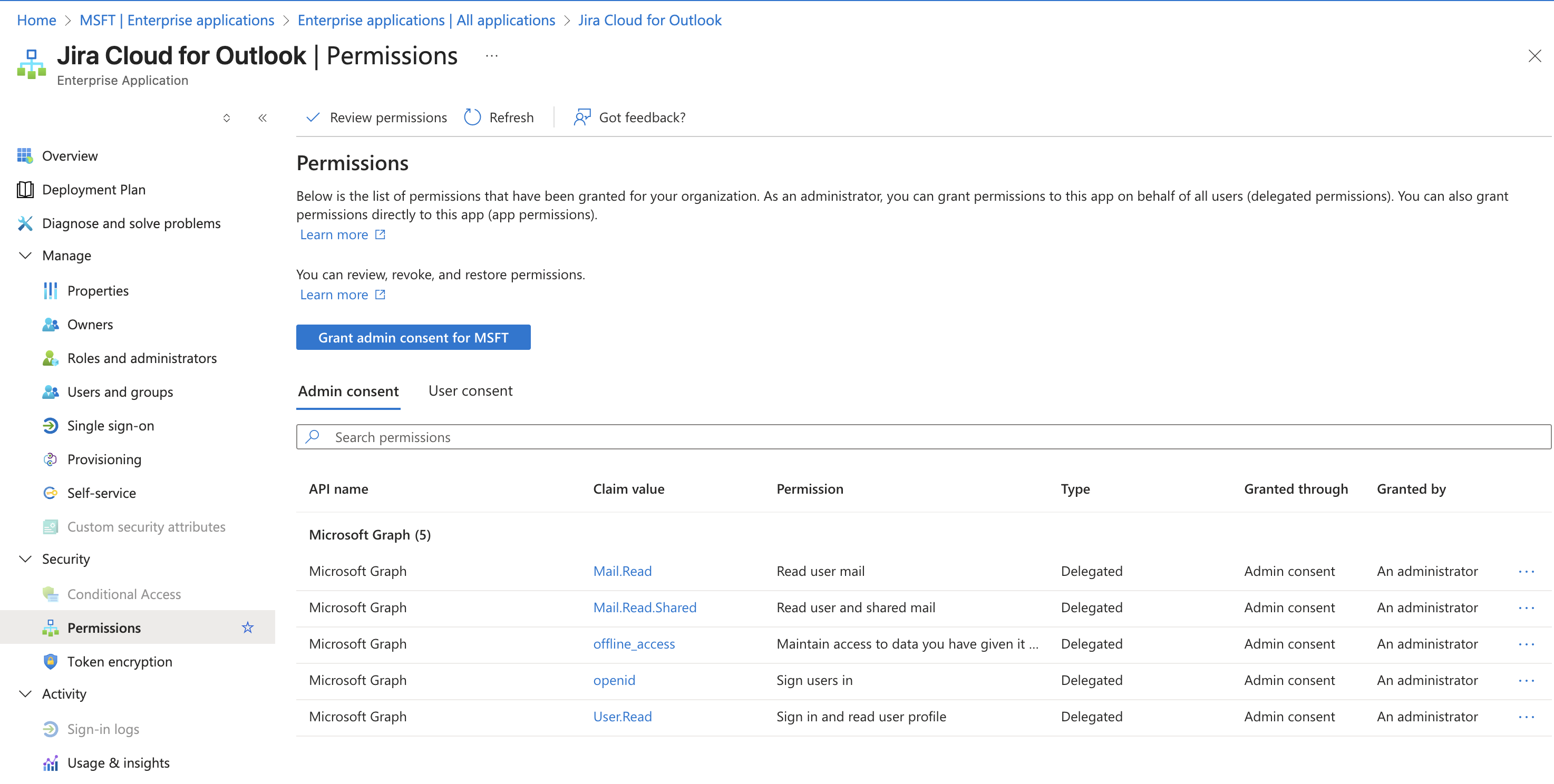Click the Diagnose and solve problems wrench icon
Screen dimensions: 1554x784
(x=25, y=223)
